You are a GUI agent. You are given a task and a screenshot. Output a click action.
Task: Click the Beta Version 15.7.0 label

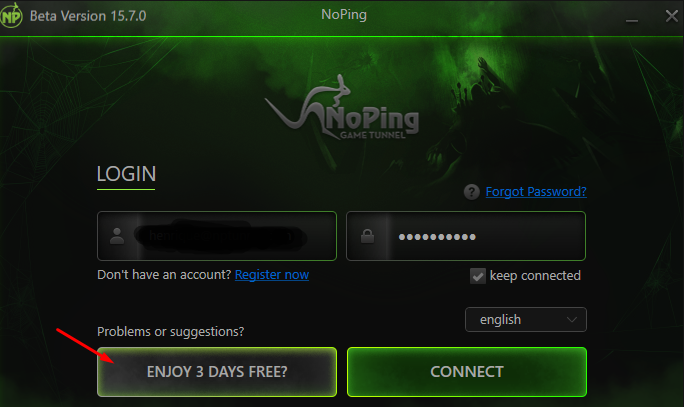[88, 16]
